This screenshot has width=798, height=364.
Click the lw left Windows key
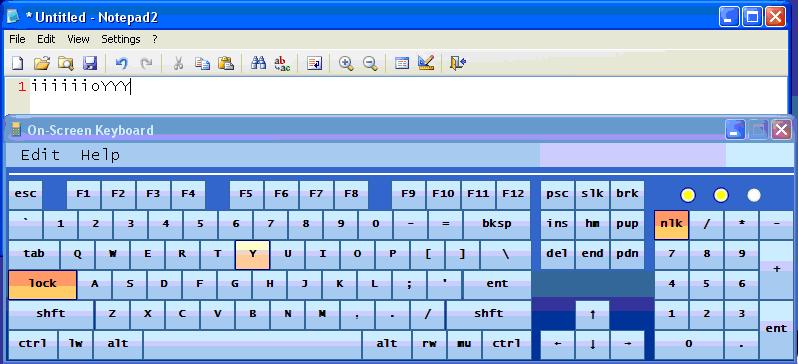click(x=75, y=345)
